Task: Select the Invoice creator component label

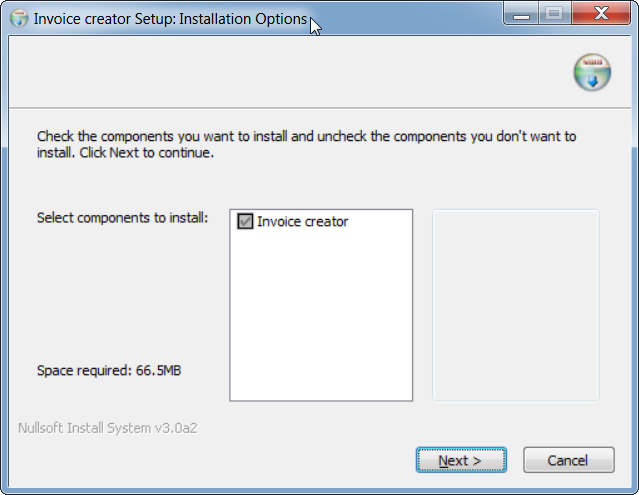Action: coord(302,222)
